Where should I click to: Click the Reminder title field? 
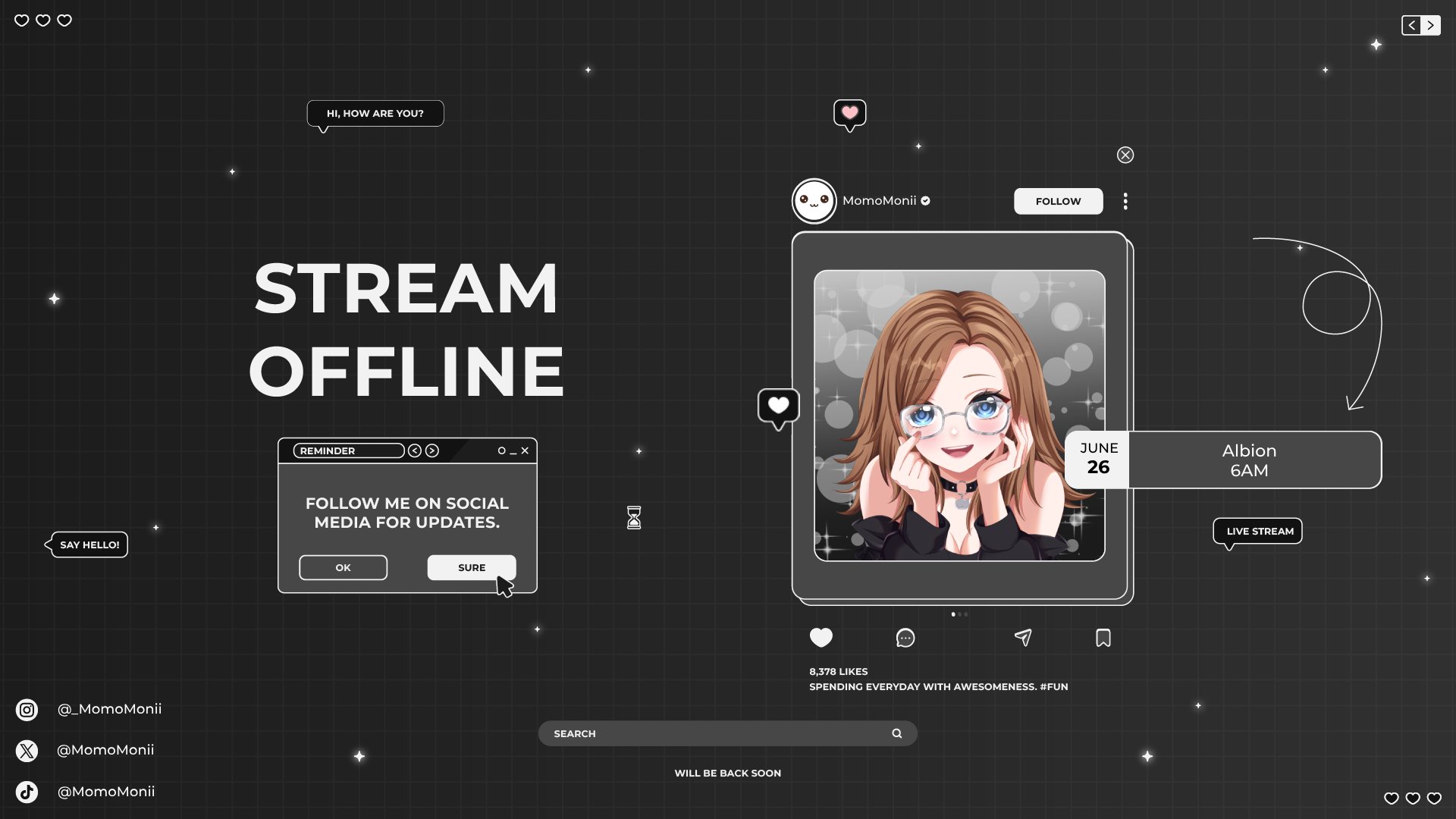(349, 450)
